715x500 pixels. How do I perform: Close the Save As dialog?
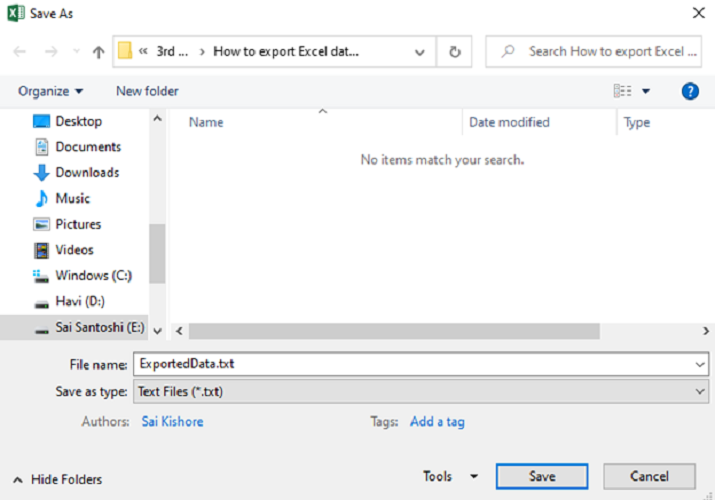pyautogui.click(x=699, y=13)
